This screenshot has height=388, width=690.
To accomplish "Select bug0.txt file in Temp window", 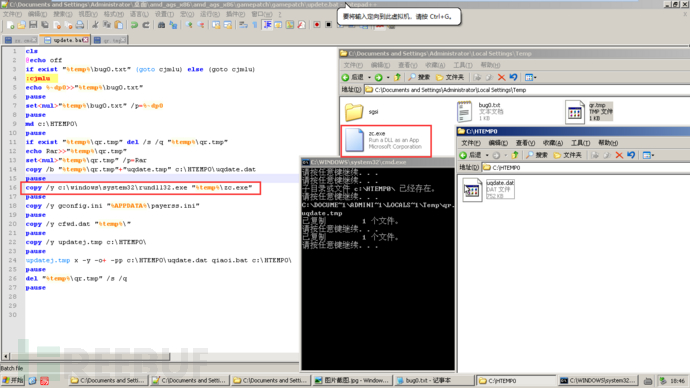I will tap(481, 112).
